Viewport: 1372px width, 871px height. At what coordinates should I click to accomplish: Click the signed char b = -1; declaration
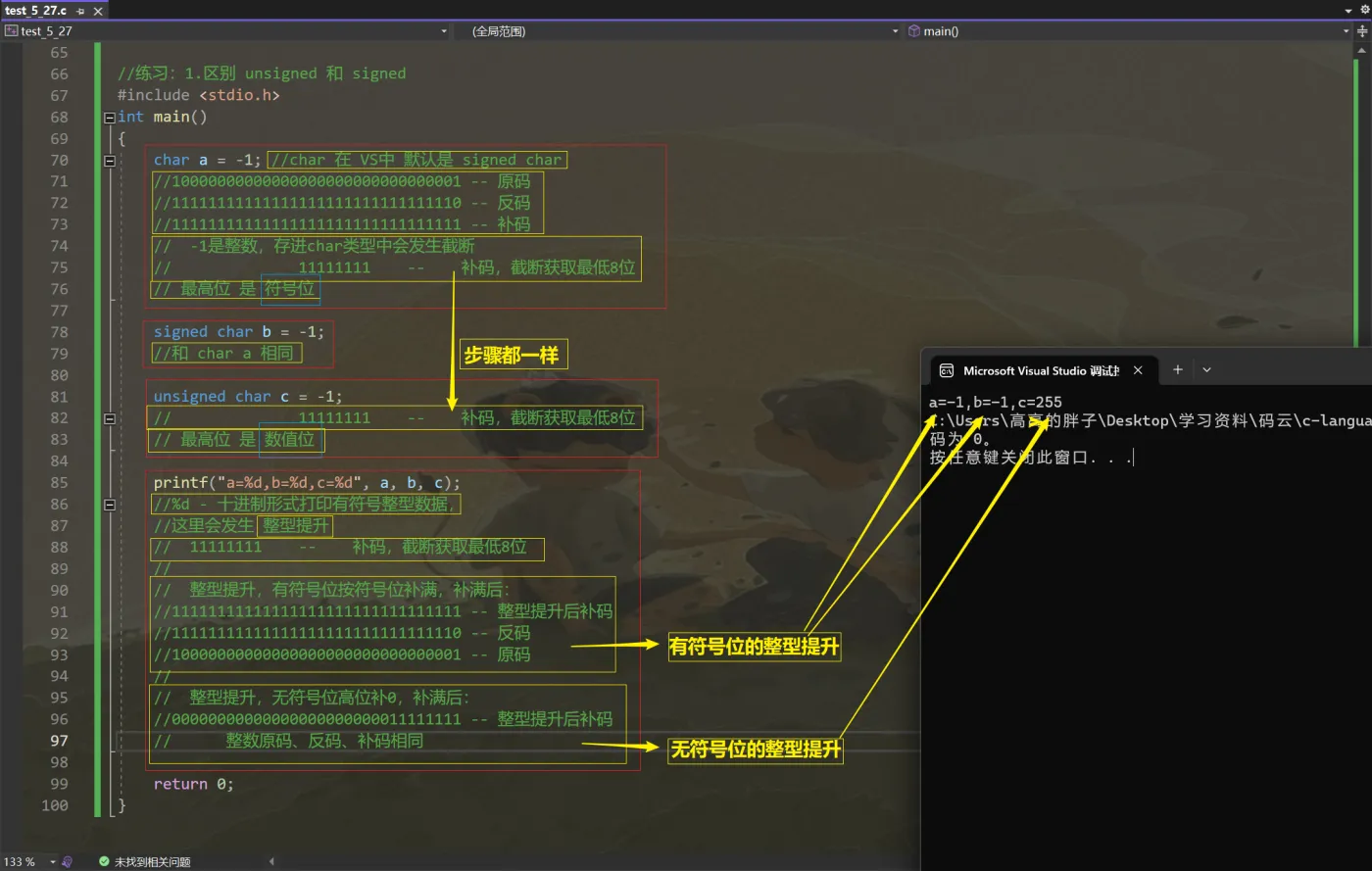click(238, 332)
